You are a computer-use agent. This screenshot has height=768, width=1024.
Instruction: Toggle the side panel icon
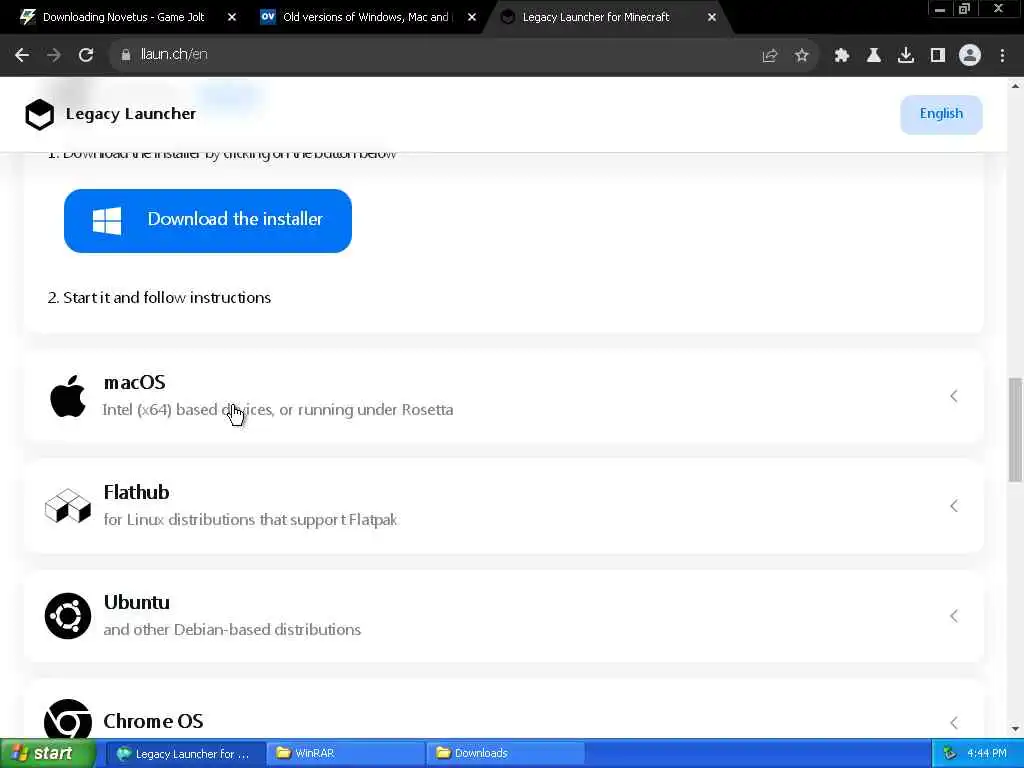tap(937, 56)
